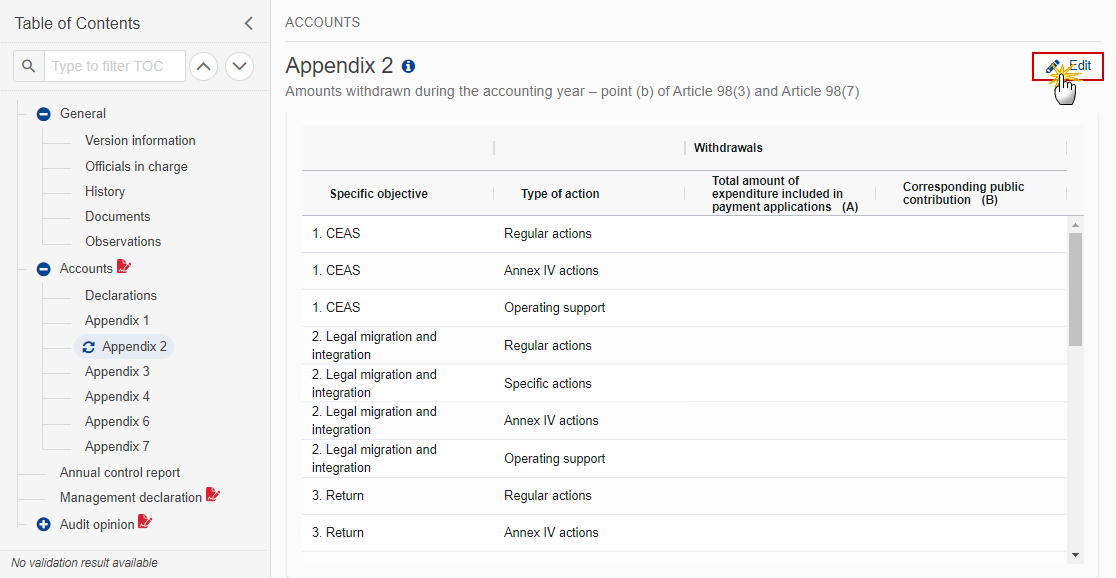1116x578 pixels.
Task: Open the Declarations page link
Action: [x=121, y=296]
